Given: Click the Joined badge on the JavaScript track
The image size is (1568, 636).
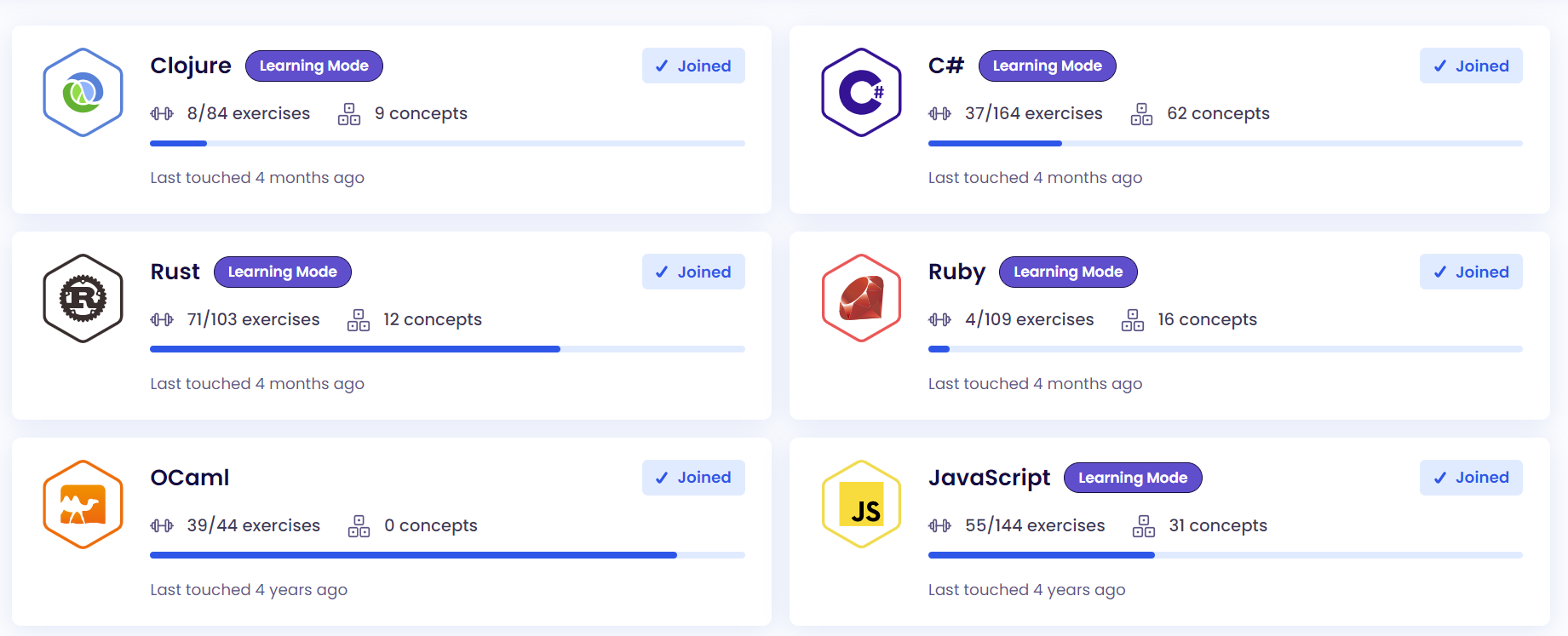Looking at the screenshot, I should point(1471,478).
